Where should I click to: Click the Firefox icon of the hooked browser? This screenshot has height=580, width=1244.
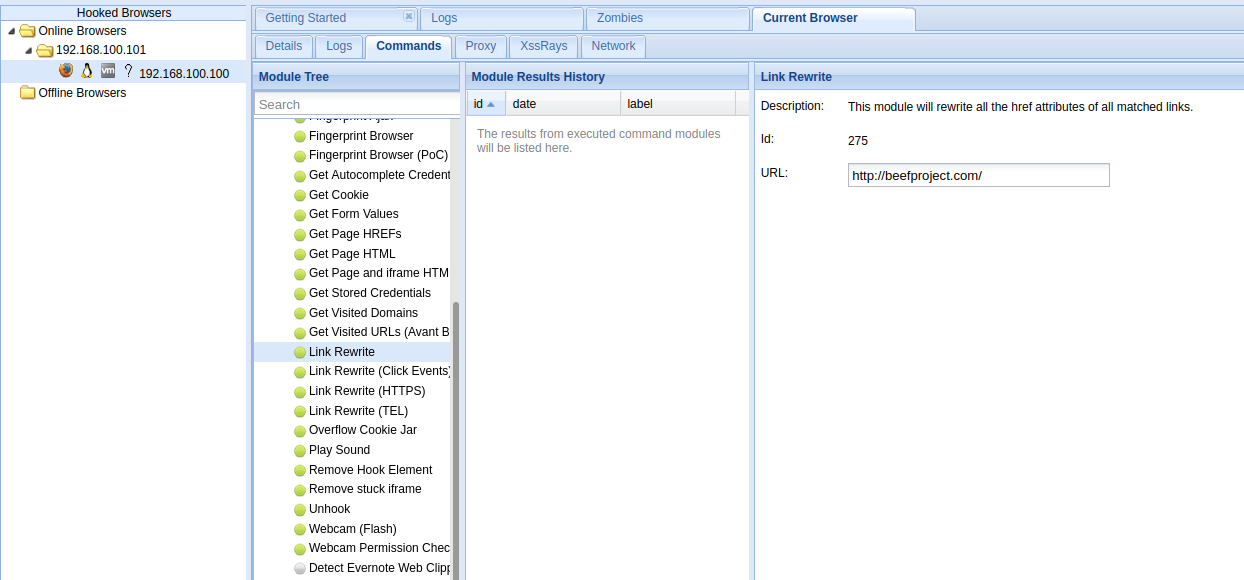(x=66, y=71)
